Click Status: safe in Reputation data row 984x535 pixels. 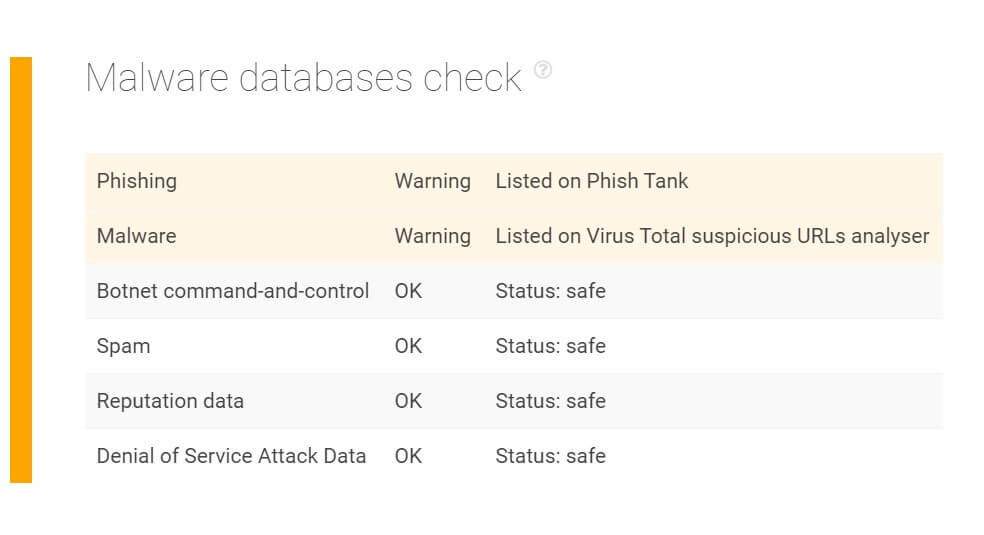[550, 401]
